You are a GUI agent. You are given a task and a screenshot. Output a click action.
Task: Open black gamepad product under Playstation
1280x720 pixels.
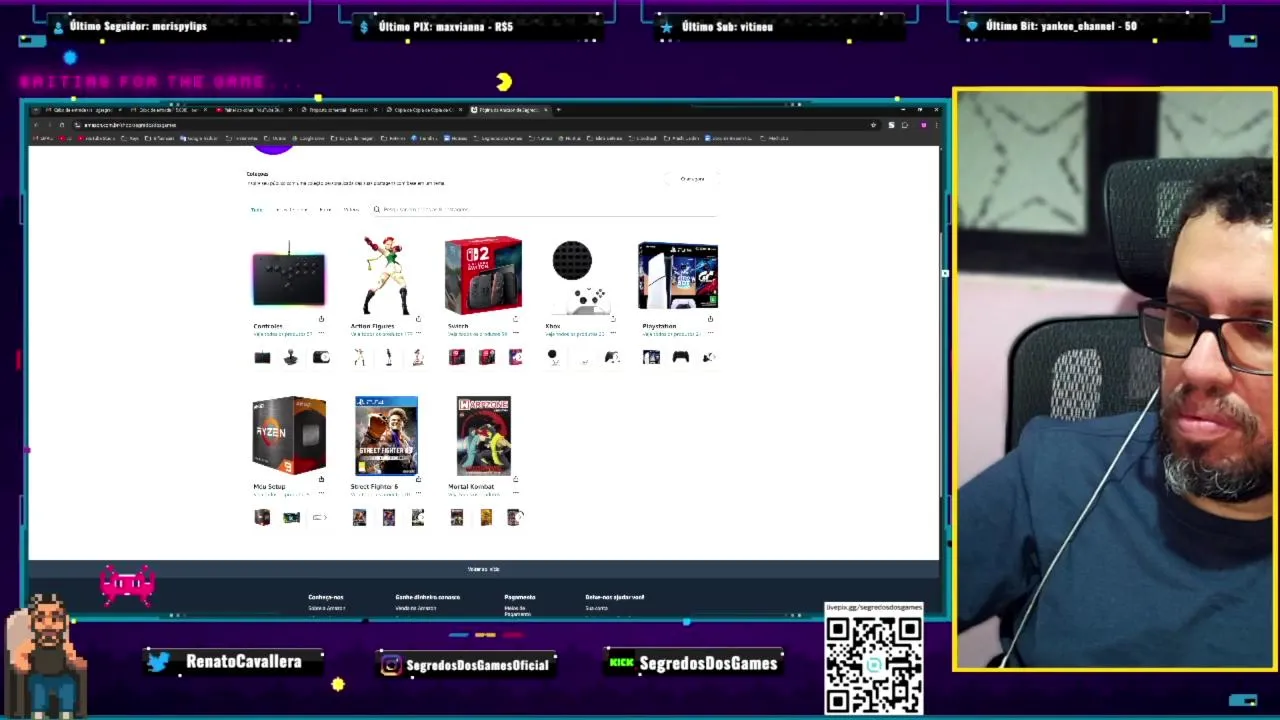pos(681,357)
